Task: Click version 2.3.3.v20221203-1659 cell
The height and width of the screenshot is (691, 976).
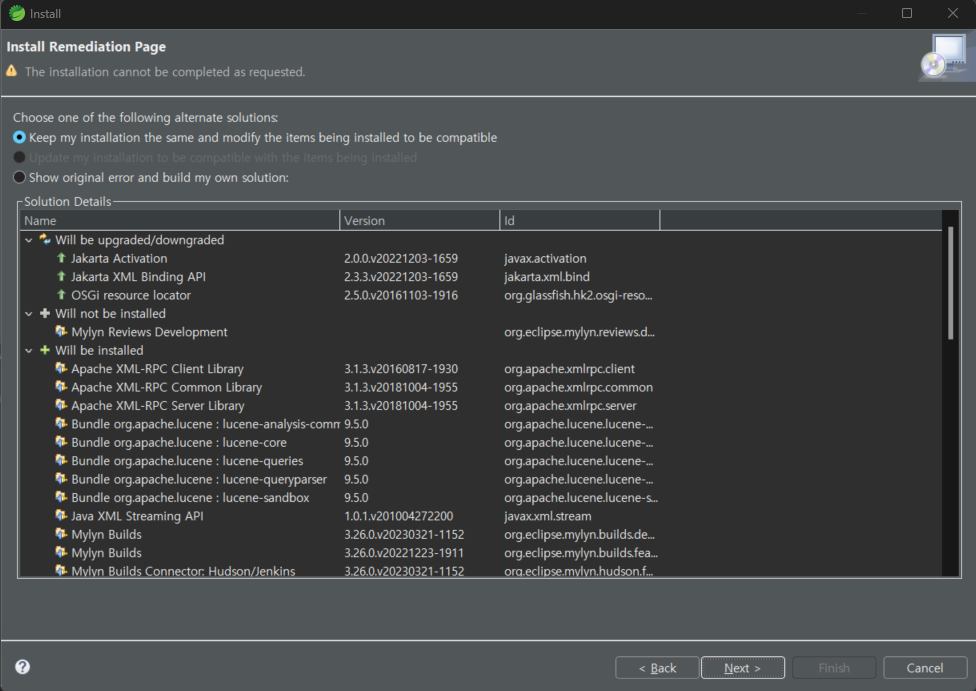Action: (x=401, y=277)
